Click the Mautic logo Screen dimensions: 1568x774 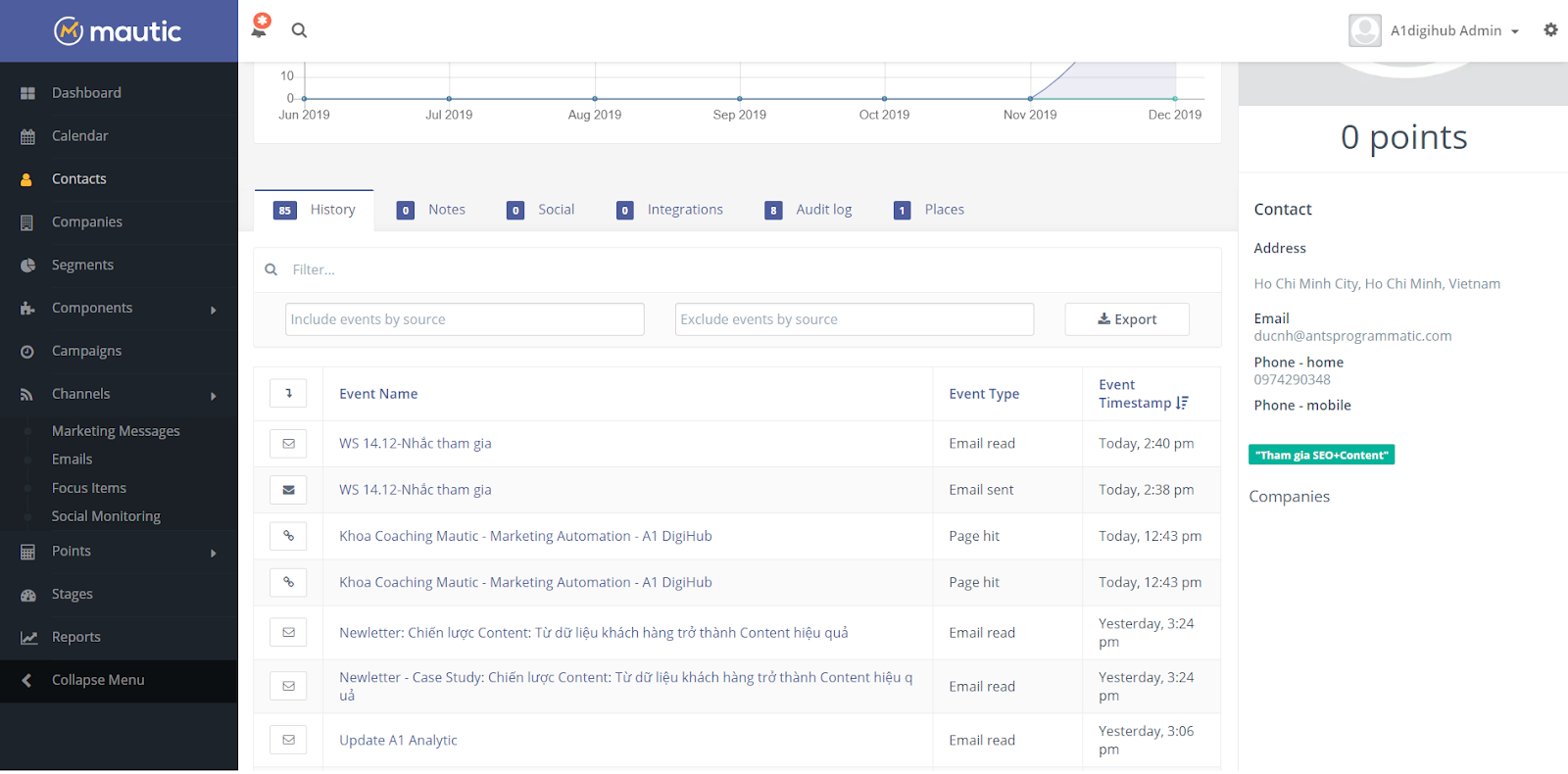(119, 31)
